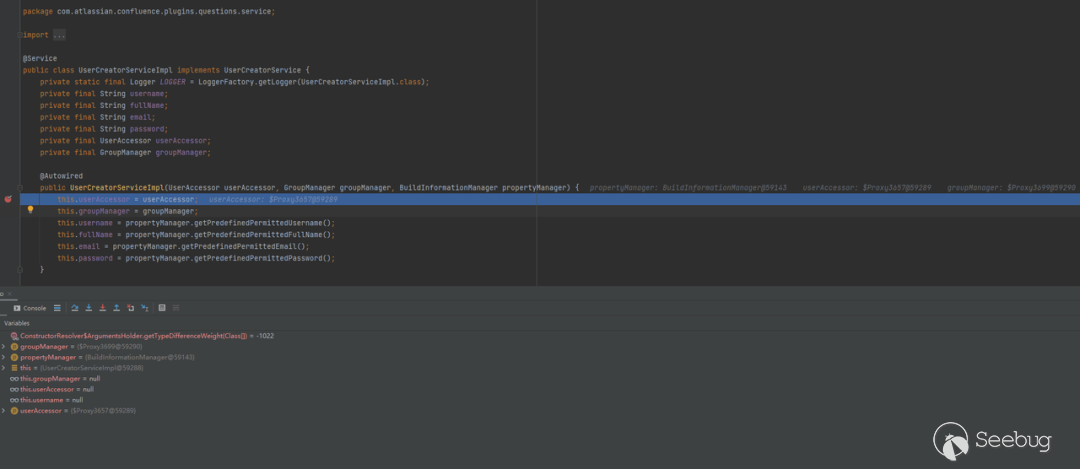Expand the groupManager variable node
Image resolution: width=1080 pixels, height=469 pixels.
3,346
